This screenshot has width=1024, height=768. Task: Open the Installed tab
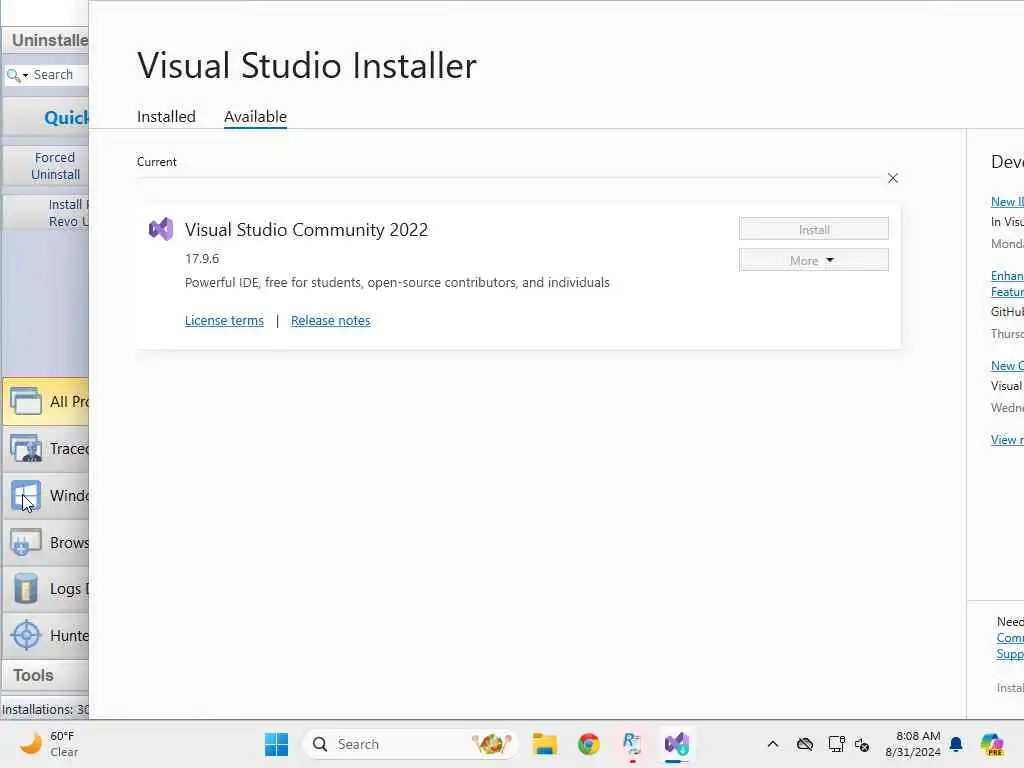(x=166, y=116)
